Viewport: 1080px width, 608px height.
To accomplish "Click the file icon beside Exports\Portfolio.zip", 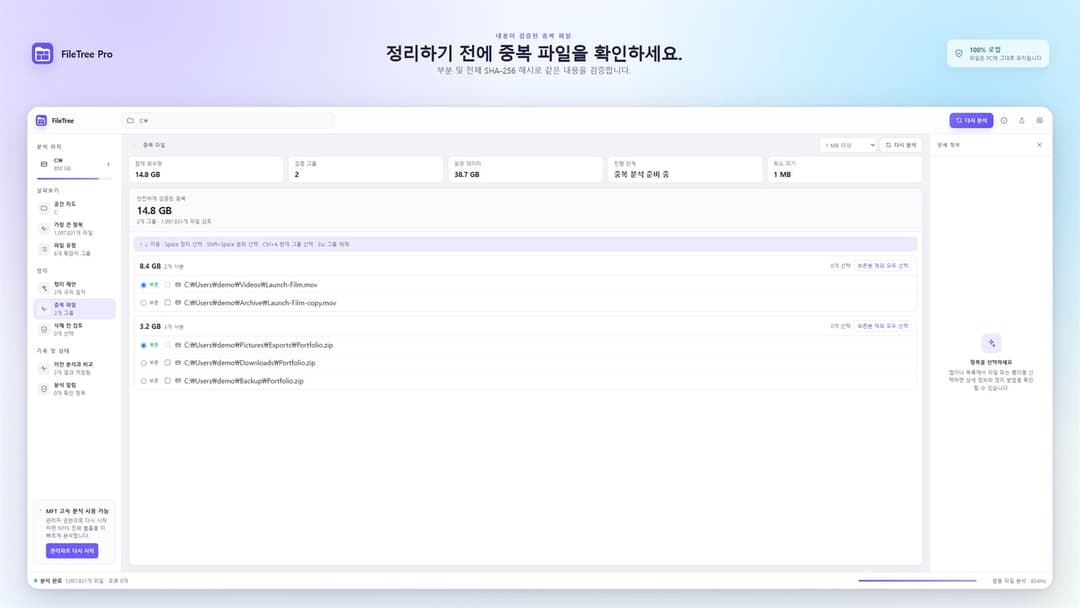I will coord(178,345).
